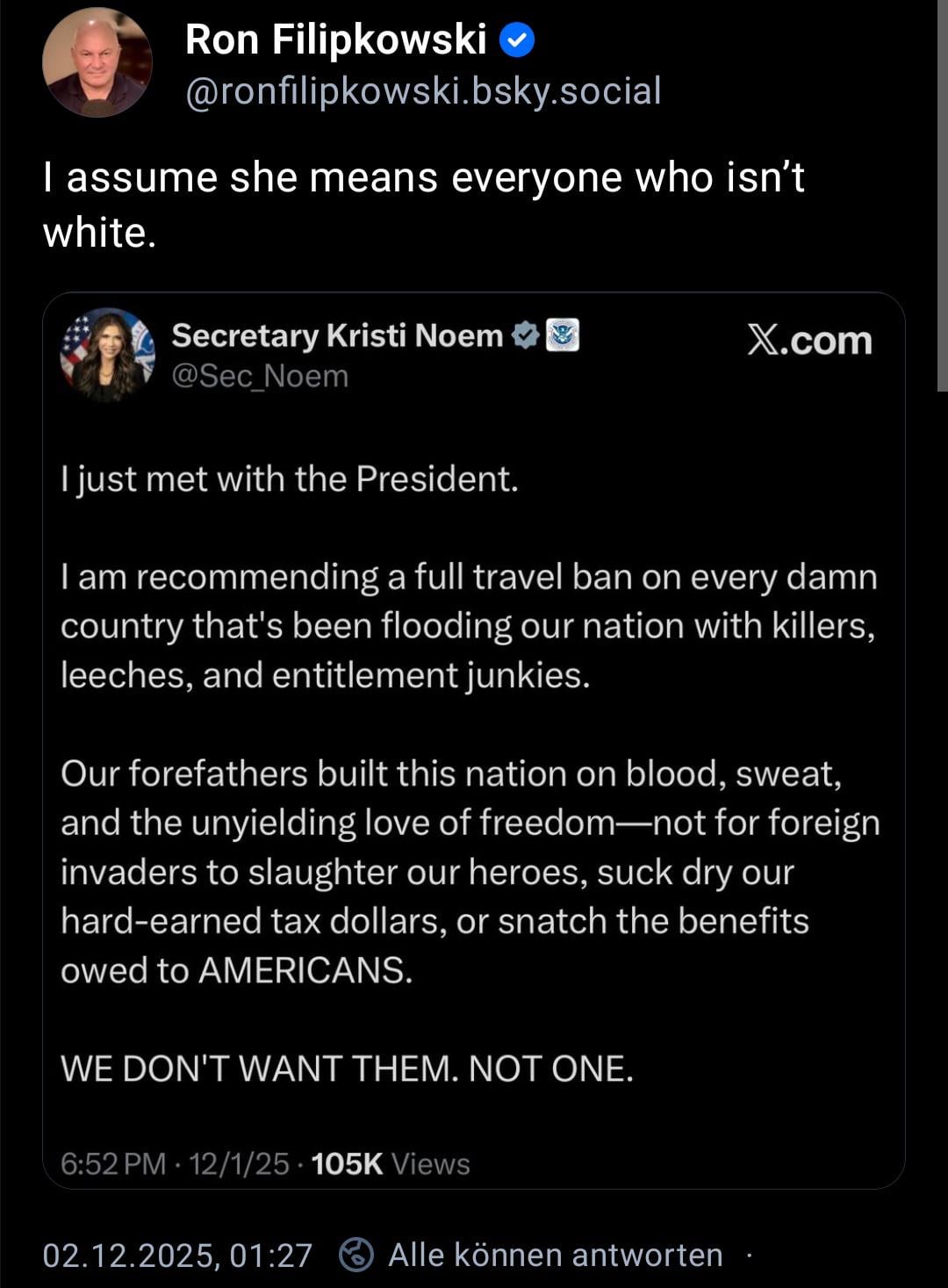Viewport: 948px width, 1288px height.
Task: Open the "Alle können antworten" reply setting
Action: pos(555,1256)
